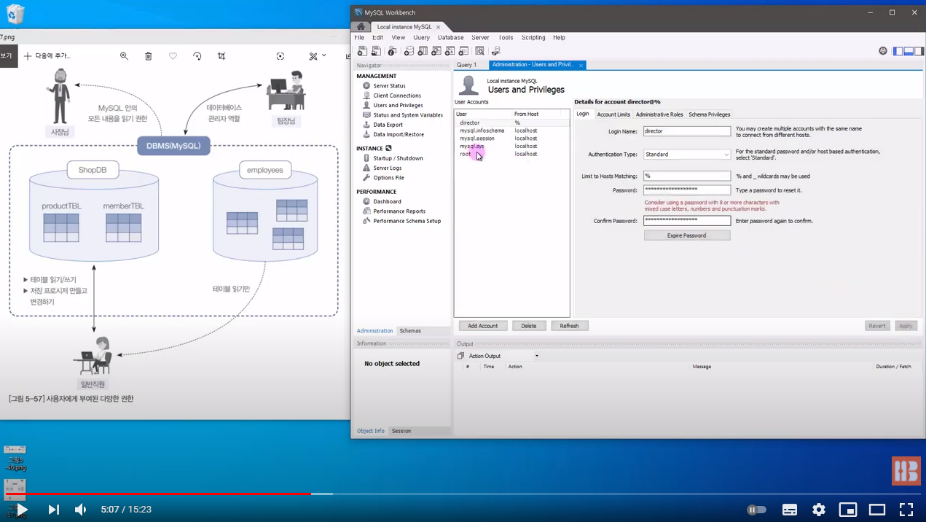Screen dimensions: 926x522
Task: Open the Database menu
Action: [x=451, y=37]
